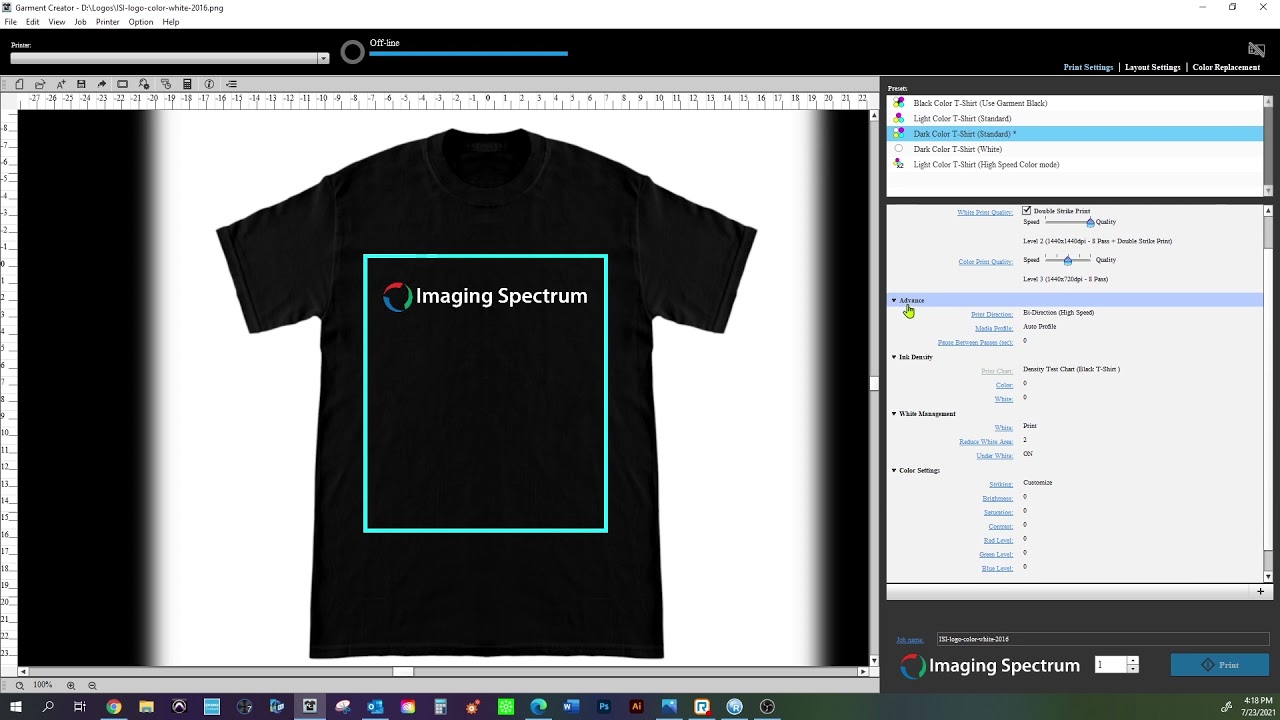Viewport: 1280px width, 720px height.
Task: Collapse the Advance section
Action: (894, 300)
